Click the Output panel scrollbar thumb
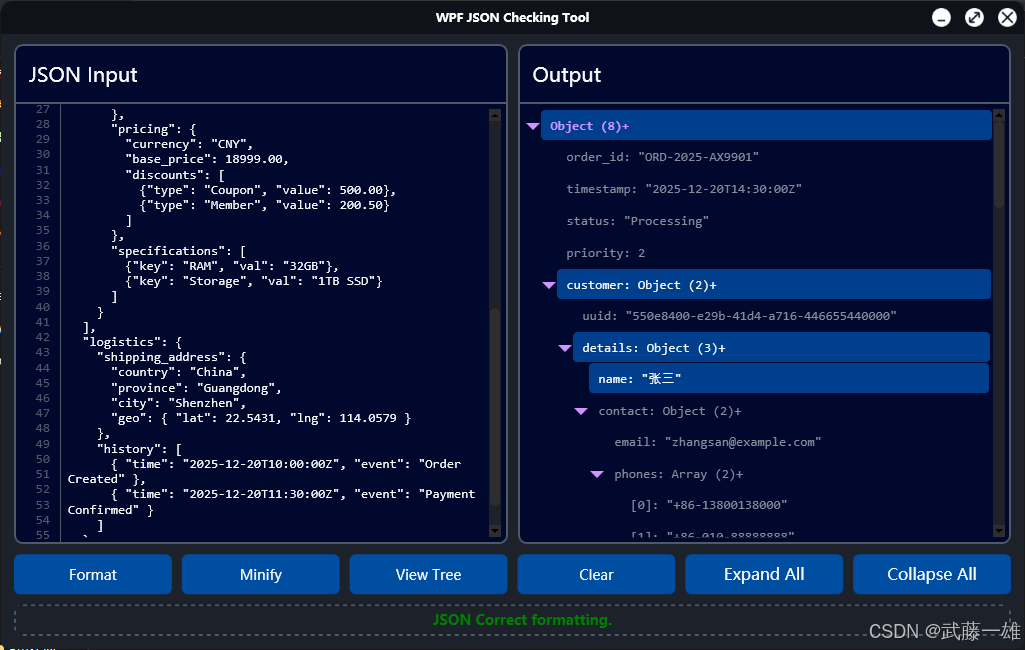This screenshot has height=650, width=1025. pyautogui.click(x=998, y=165)
